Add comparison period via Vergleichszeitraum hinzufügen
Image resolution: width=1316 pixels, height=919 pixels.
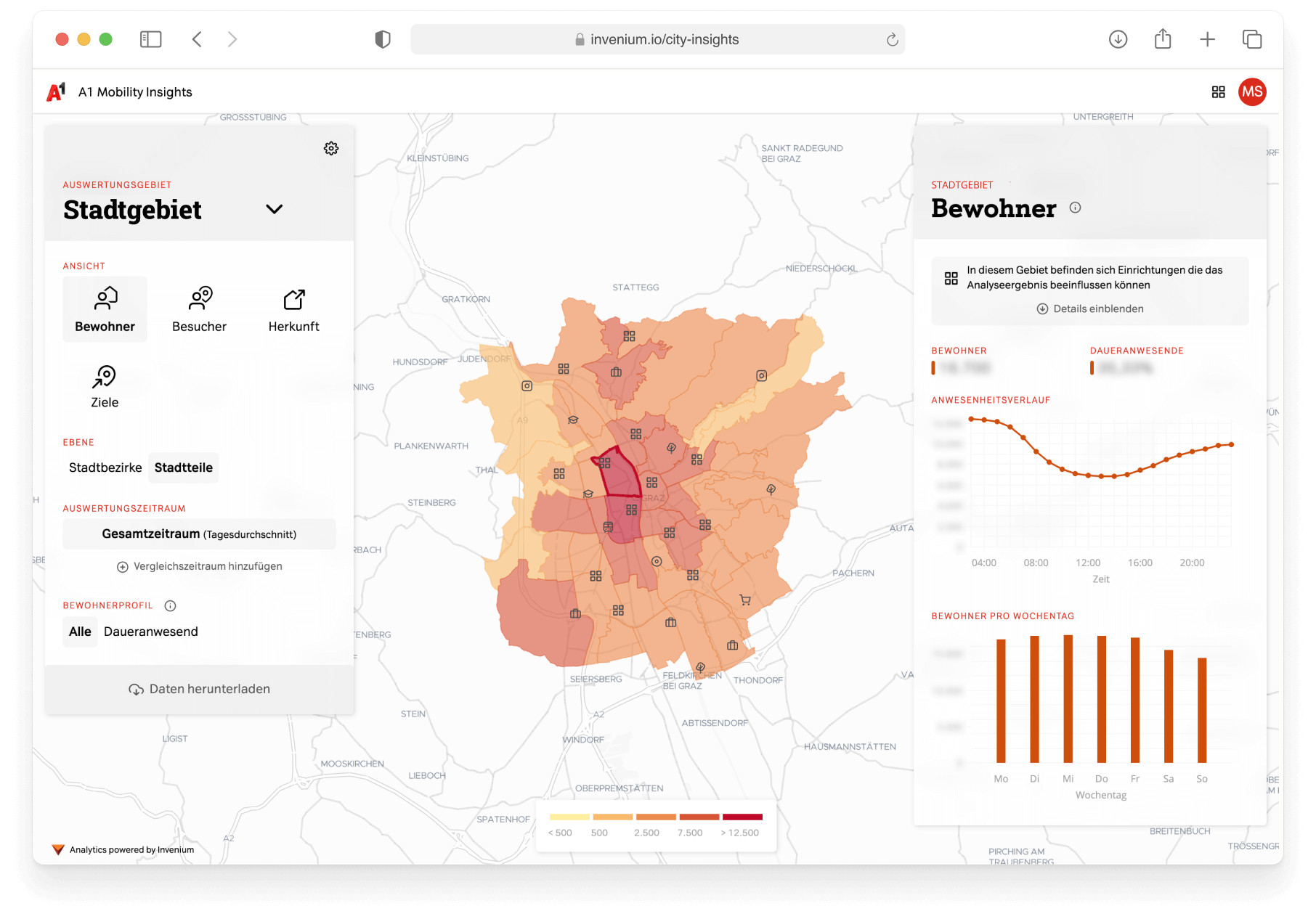click(199, 566)
